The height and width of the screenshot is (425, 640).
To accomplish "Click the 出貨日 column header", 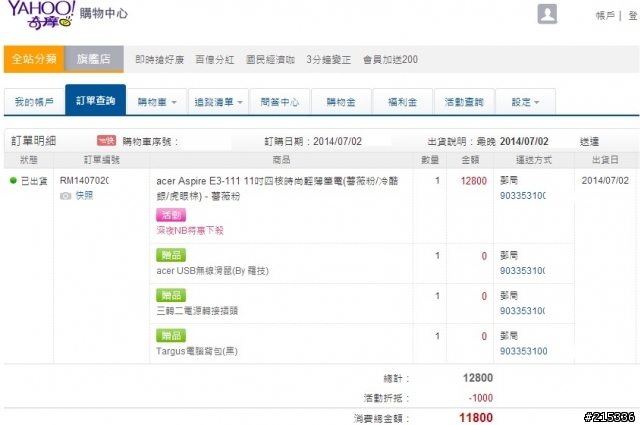I will 605,160.
